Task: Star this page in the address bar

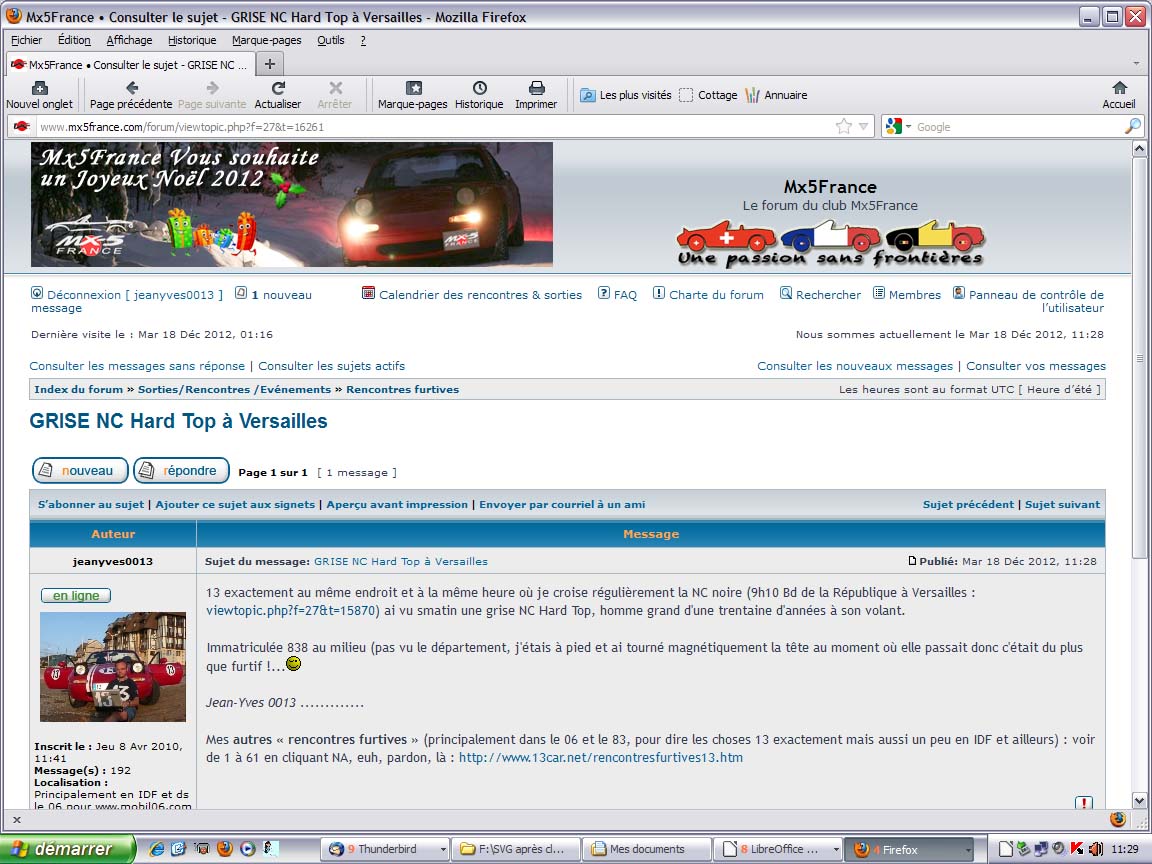Action: pyautogui.click(x=843, y=126)
